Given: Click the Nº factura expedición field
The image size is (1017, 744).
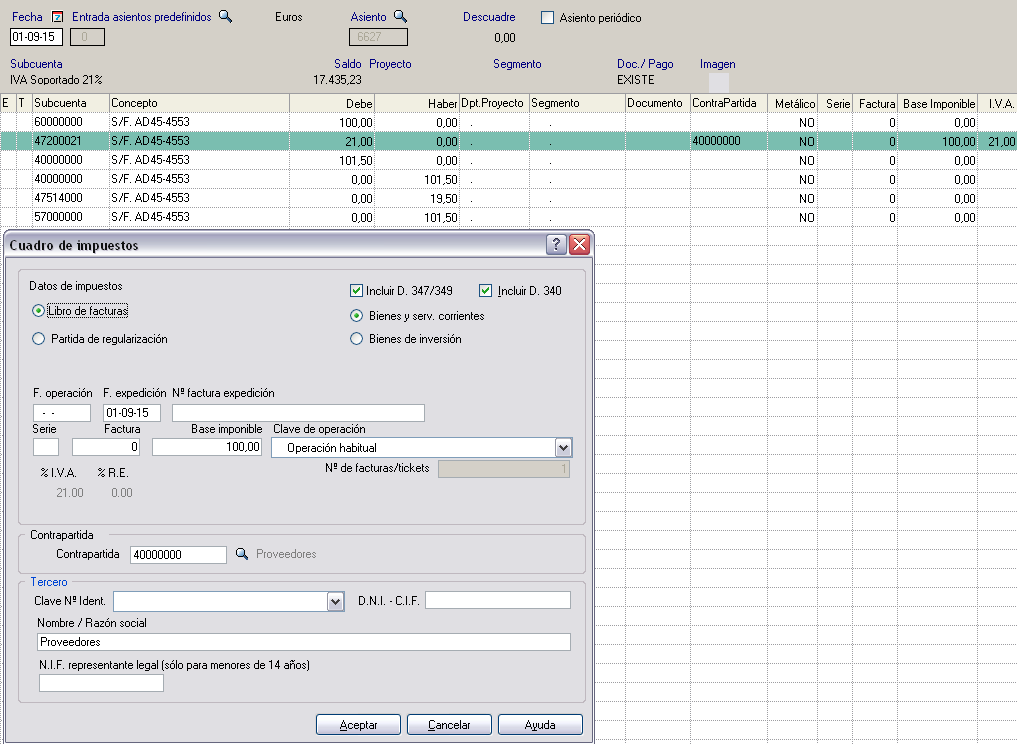Looking at the screenshot, I should point(298,413).
